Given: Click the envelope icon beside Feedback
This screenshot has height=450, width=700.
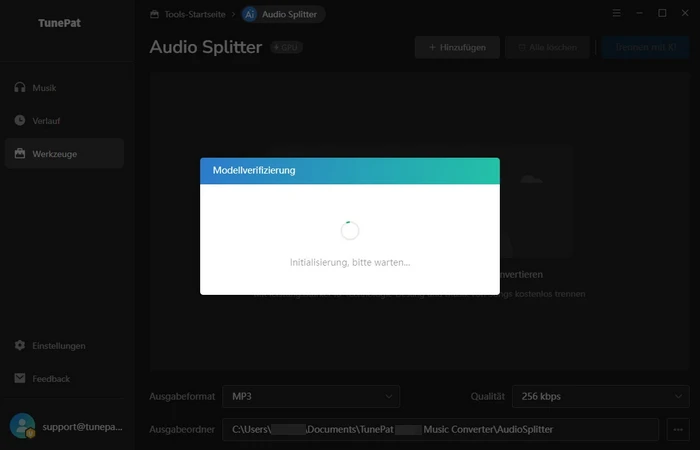Looking at the screenshot, I should 20,378.
